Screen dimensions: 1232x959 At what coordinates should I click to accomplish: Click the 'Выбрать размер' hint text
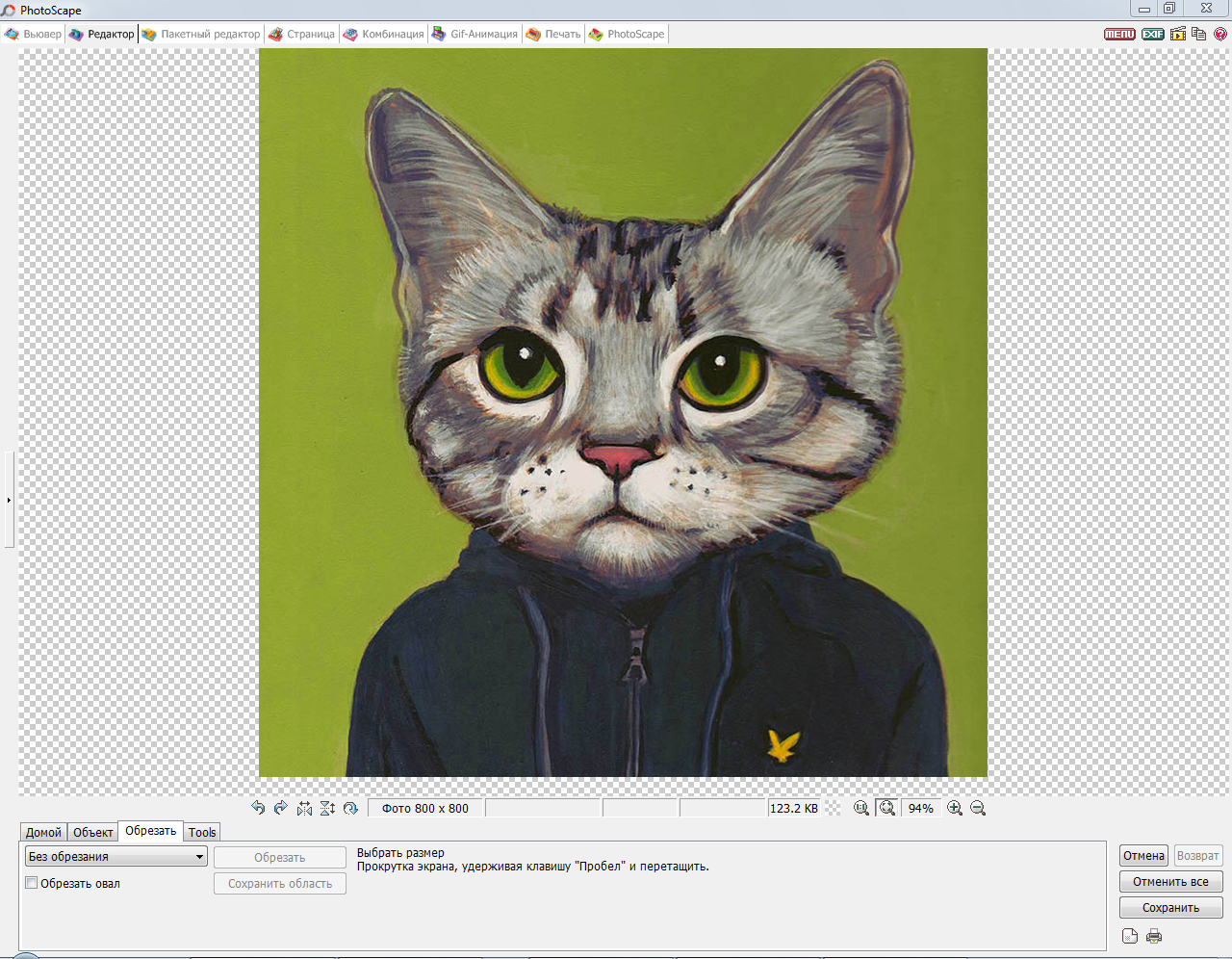point(400,852)
